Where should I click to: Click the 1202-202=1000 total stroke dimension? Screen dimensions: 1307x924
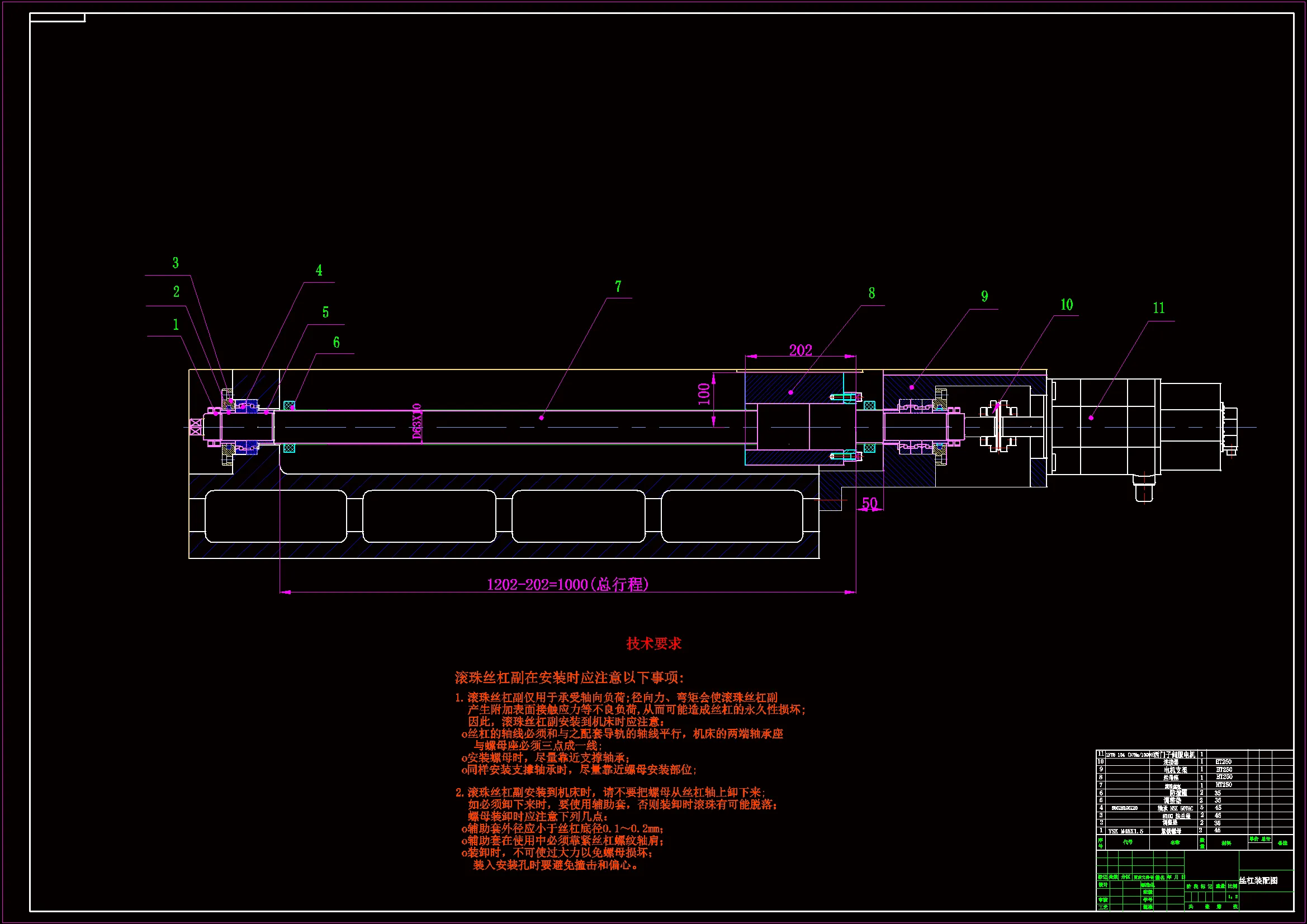click(567, 585)
